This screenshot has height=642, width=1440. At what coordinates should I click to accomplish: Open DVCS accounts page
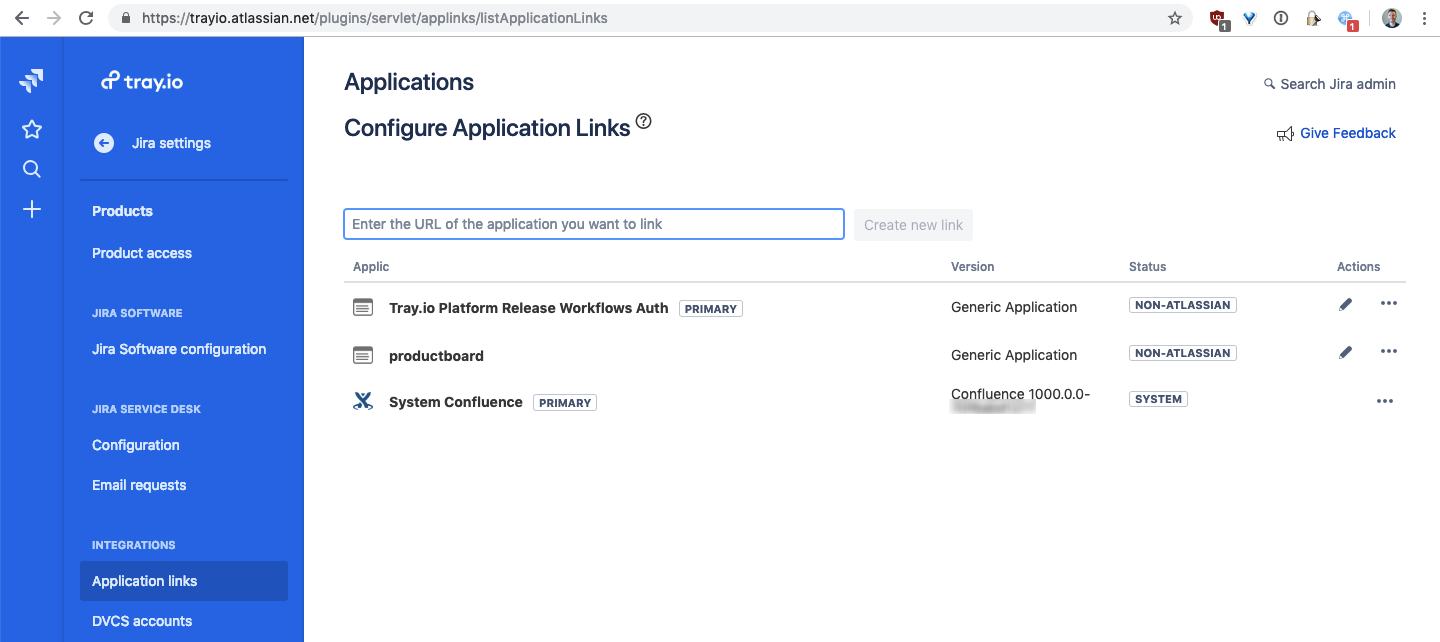(142, 621)
